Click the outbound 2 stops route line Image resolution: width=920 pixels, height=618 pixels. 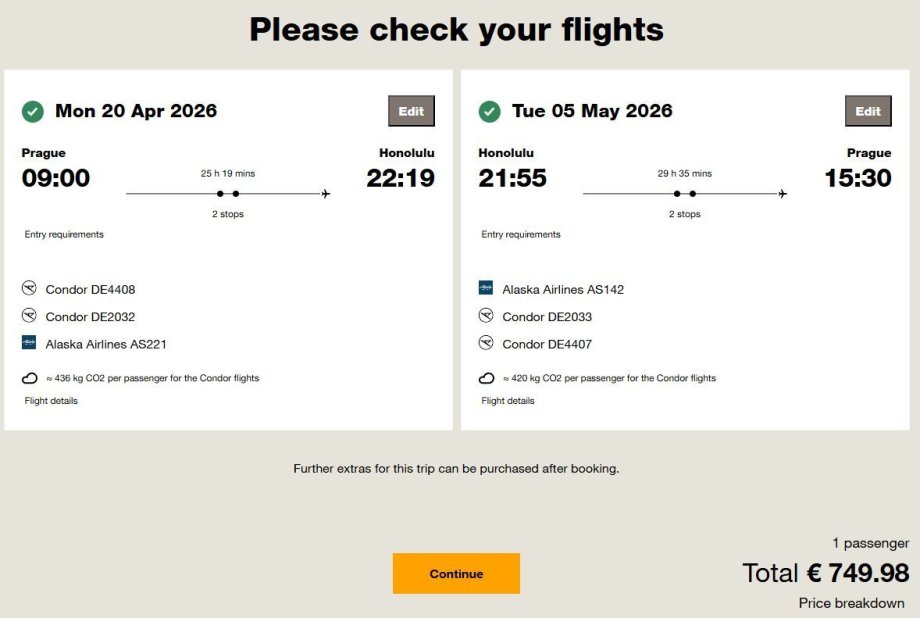point(228,194)
